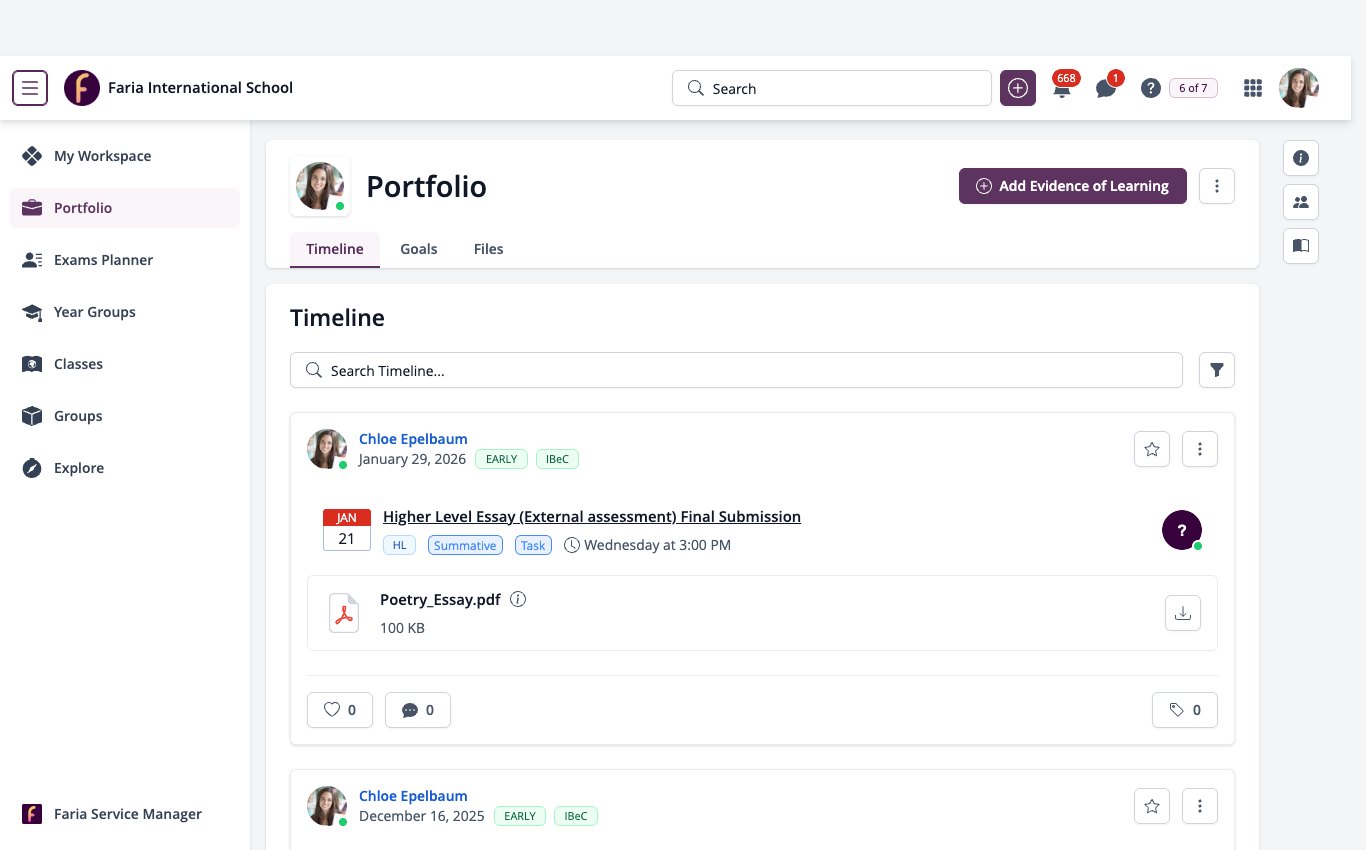Like the Higher Level Essay post
The height and width of the screenshot is (850, 1366).
pos(340,710)
